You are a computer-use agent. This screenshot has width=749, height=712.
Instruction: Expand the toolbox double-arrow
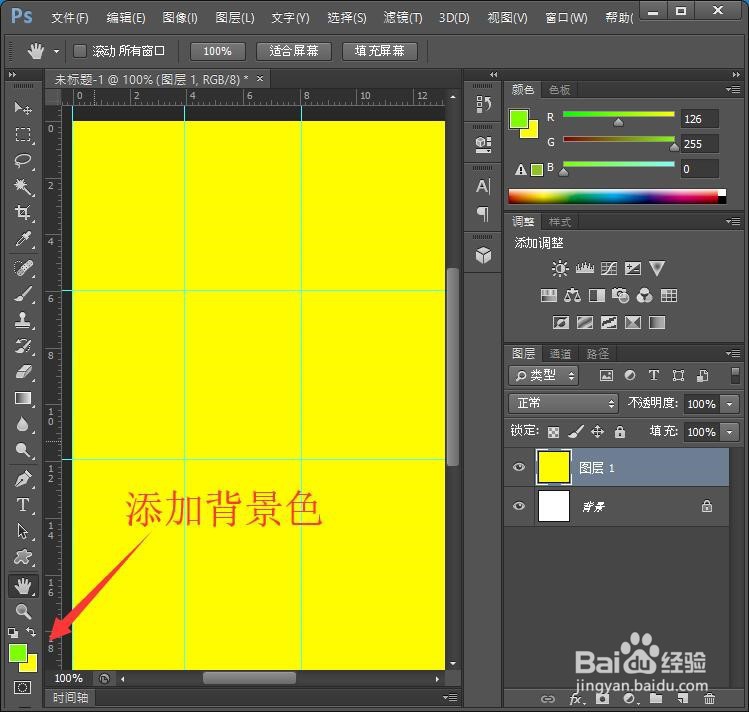tap(12, 74)
